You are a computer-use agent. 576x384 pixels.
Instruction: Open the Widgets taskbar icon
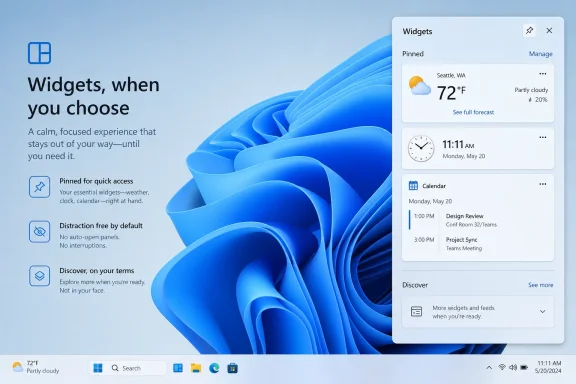tap(178, 368)
